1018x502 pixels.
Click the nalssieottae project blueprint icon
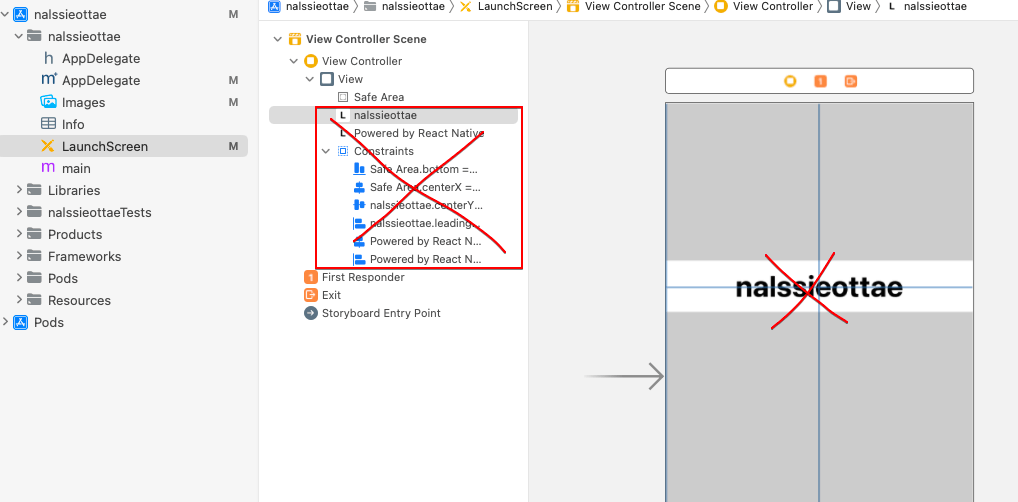(21, 14)
